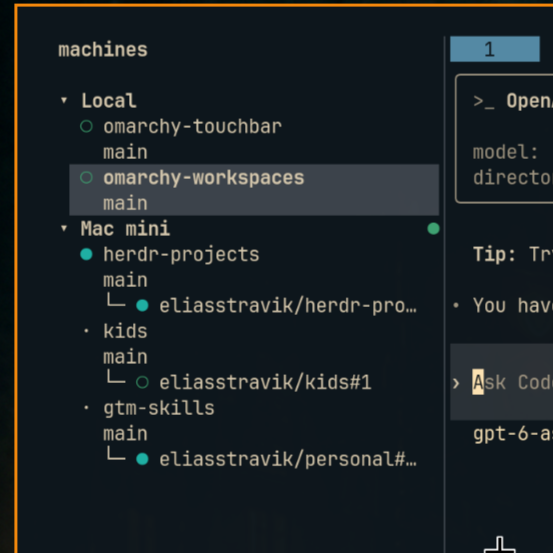Collapse the Local machine group
This screenshot has height=553, width=553.
64,101
